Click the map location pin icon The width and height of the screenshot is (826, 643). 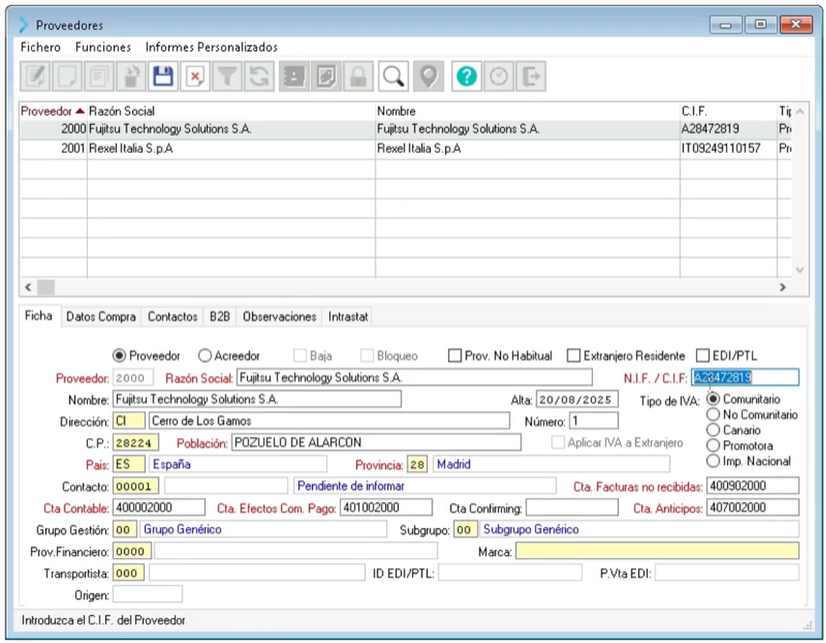point(428,77)
